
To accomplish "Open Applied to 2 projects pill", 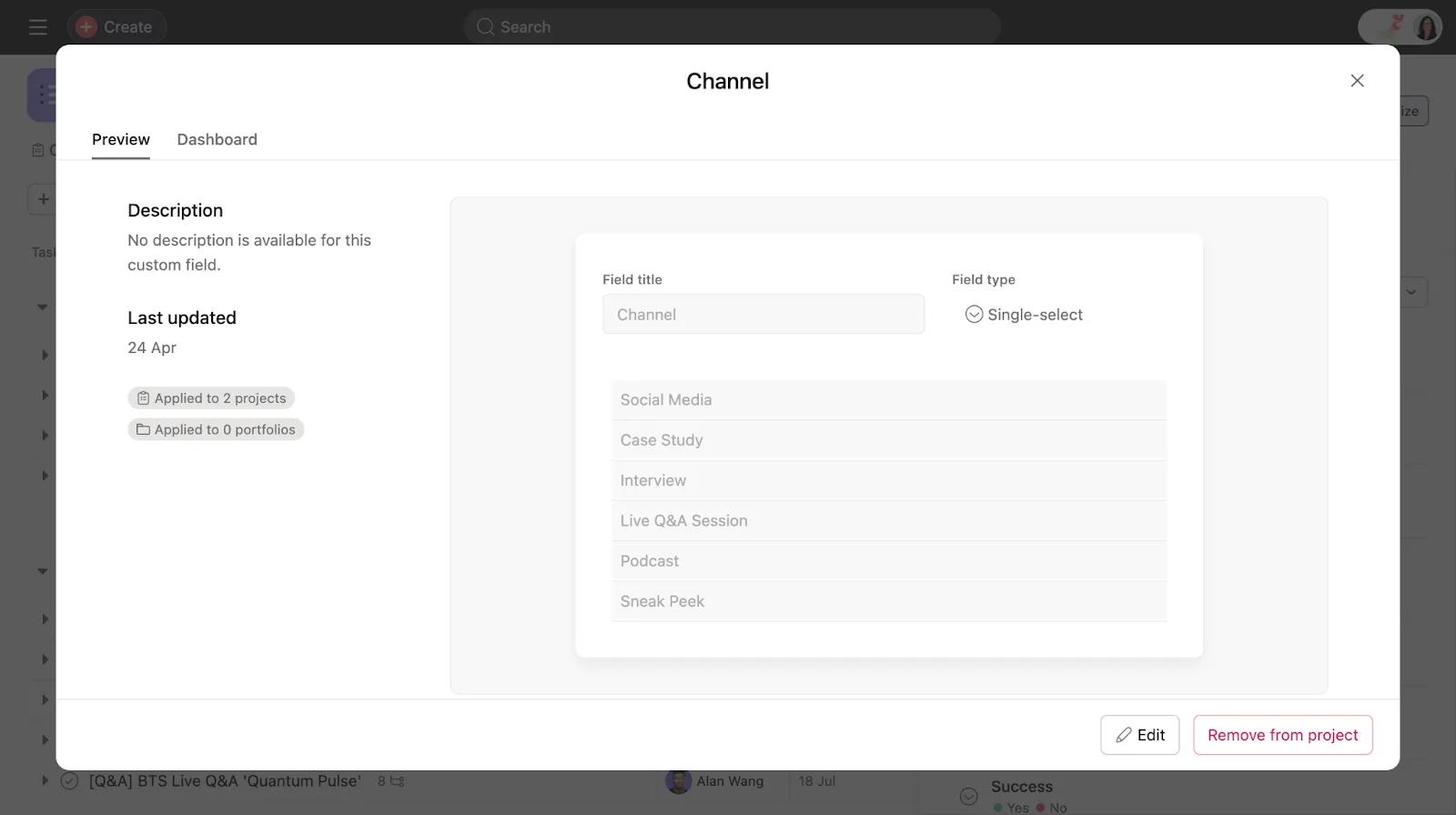I will tap(211, 398).
